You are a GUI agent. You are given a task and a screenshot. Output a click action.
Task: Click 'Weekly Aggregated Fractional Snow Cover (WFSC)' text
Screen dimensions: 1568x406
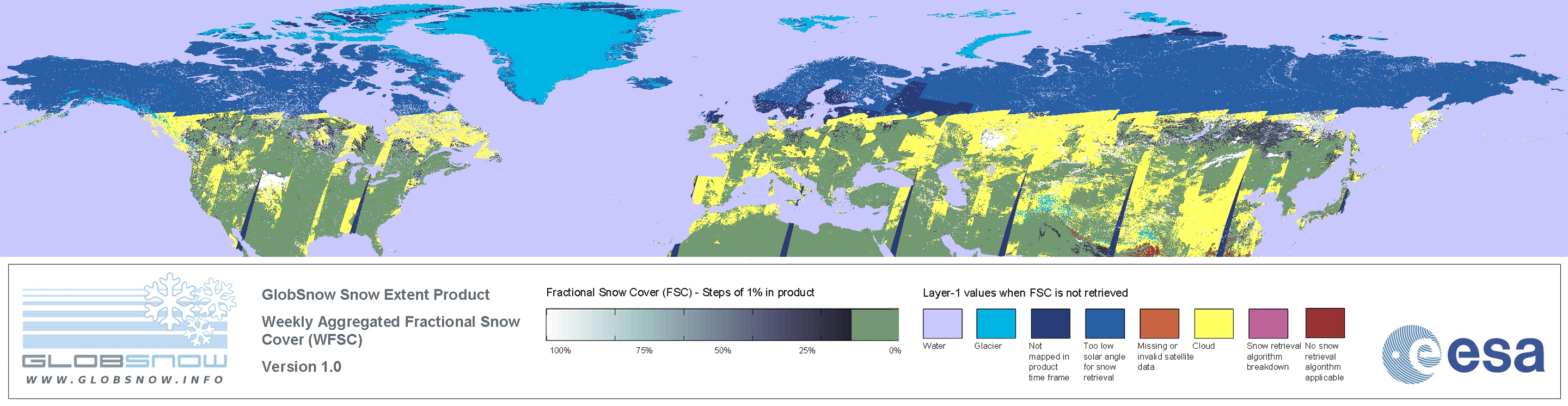(x=391, y=330)
